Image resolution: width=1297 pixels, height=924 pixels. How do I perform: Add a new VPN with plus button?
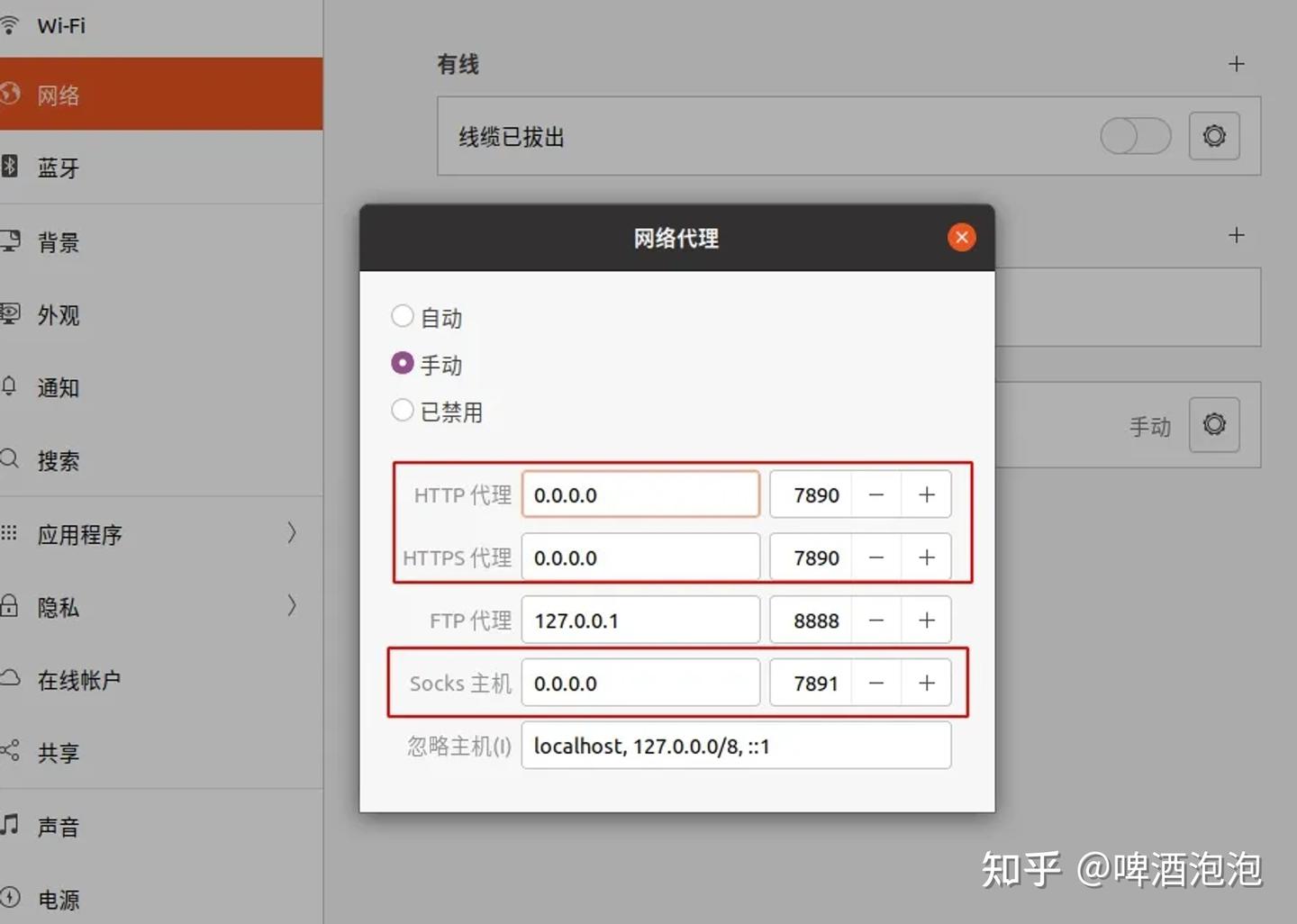1237,235
